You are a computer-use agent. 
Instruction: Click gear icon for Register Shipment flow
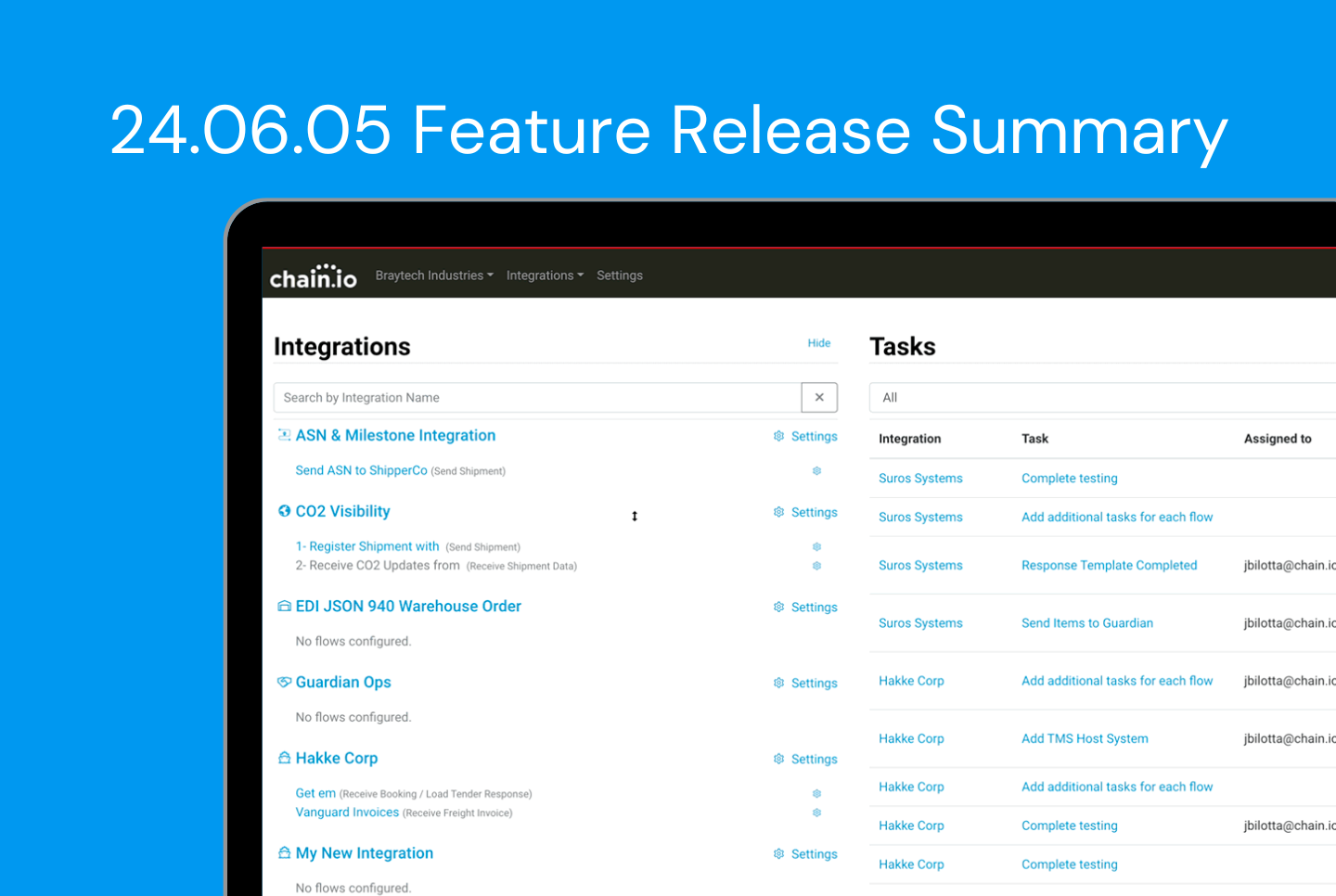[817, 547]
